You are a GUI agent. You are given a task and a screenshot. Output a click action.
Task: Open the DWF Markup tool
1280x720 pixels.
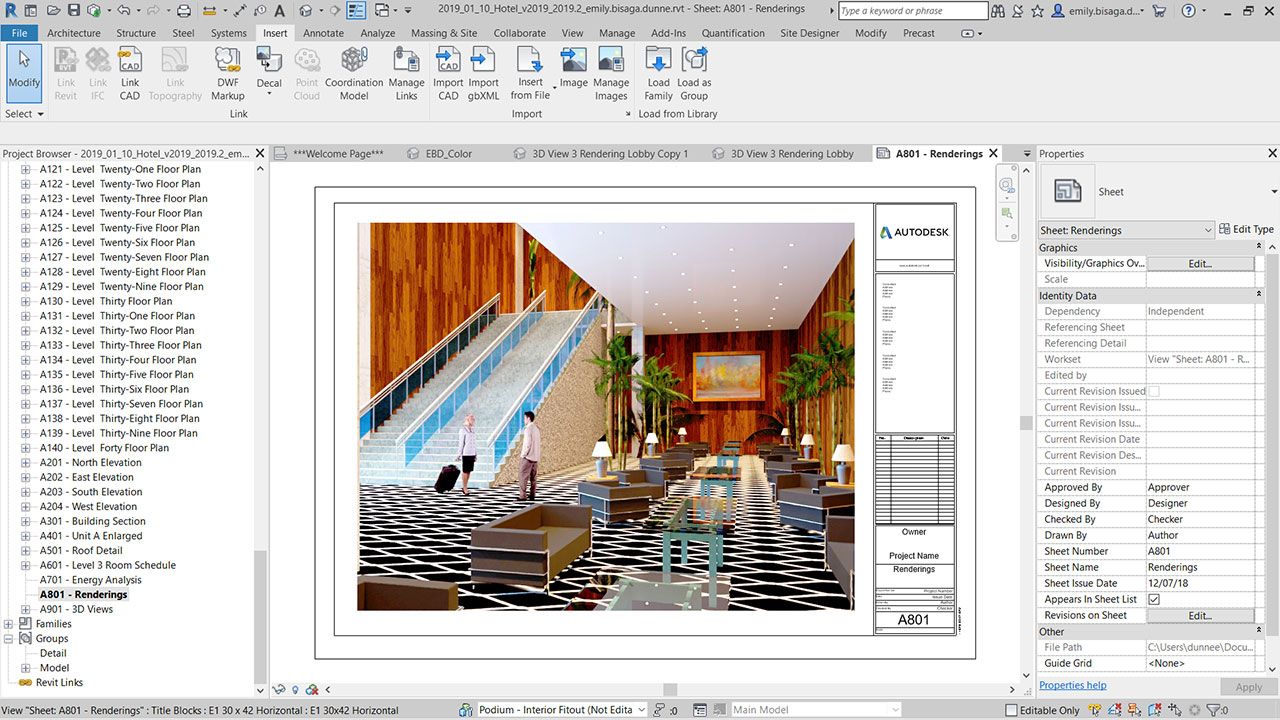pos(228,74)
